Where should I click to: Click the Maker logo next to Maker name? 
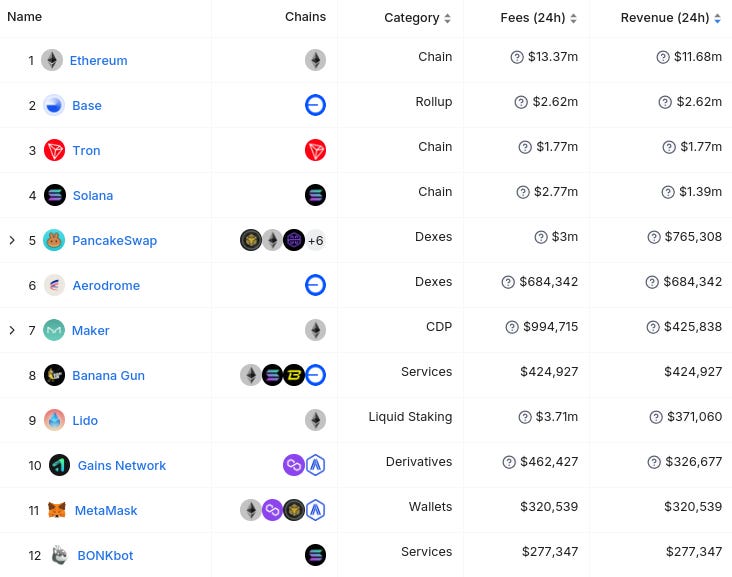pos(54,330)
